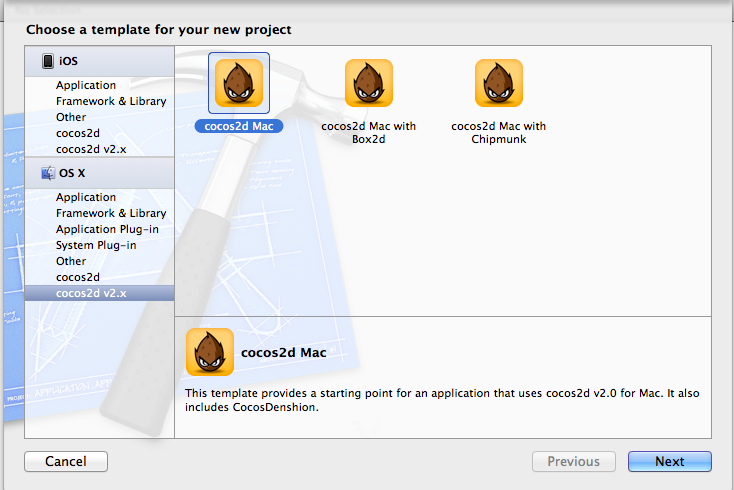The image size is (734, 490).
Task: Select highlighted cocos2d v2.x under OS X
Action: click(x=99, y=293)
